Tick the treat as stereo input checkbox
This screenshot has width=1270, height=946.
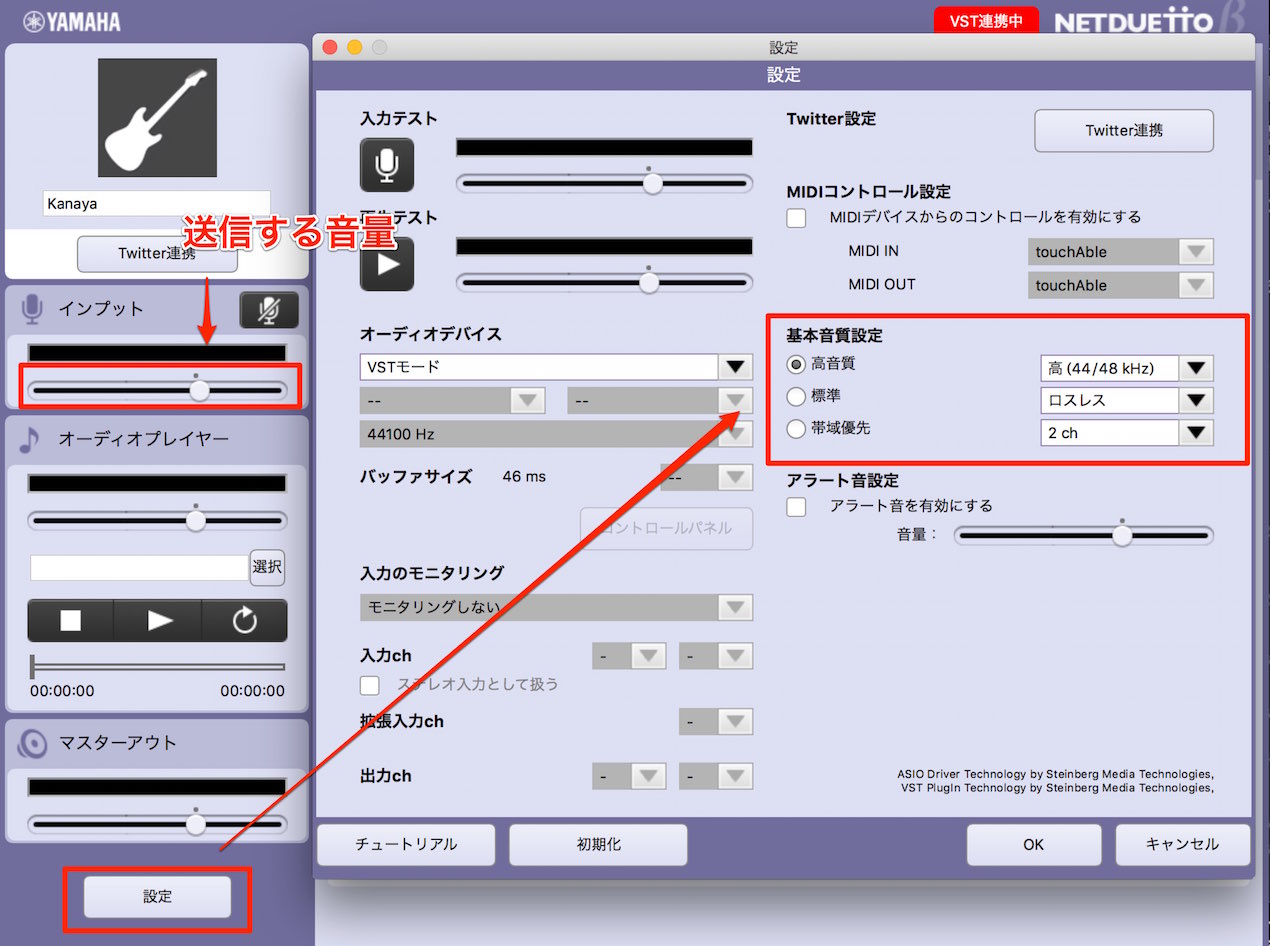370,685
